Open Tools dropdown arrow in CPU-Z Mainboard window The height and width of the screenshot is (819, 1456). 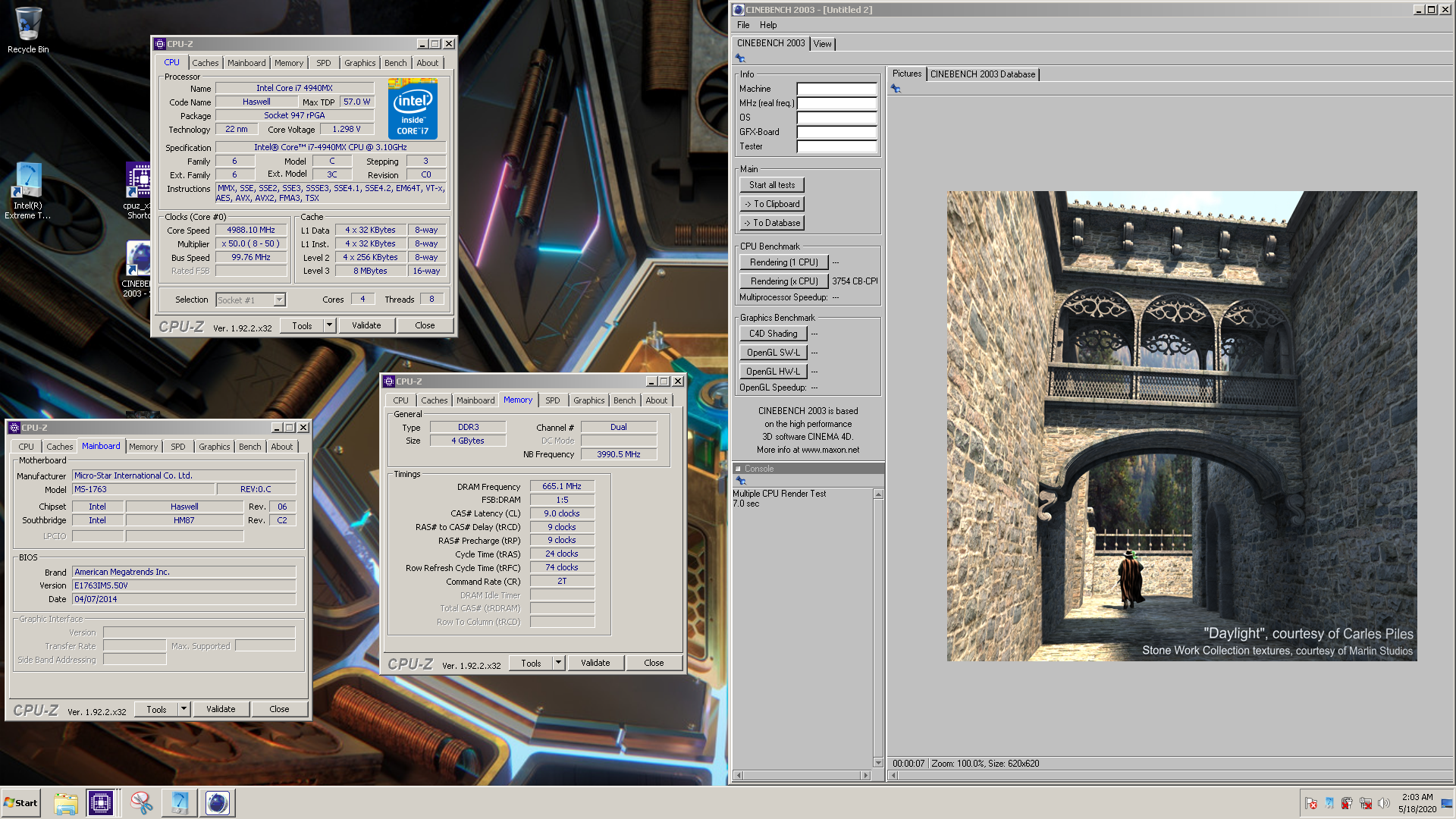coord(184,709)
